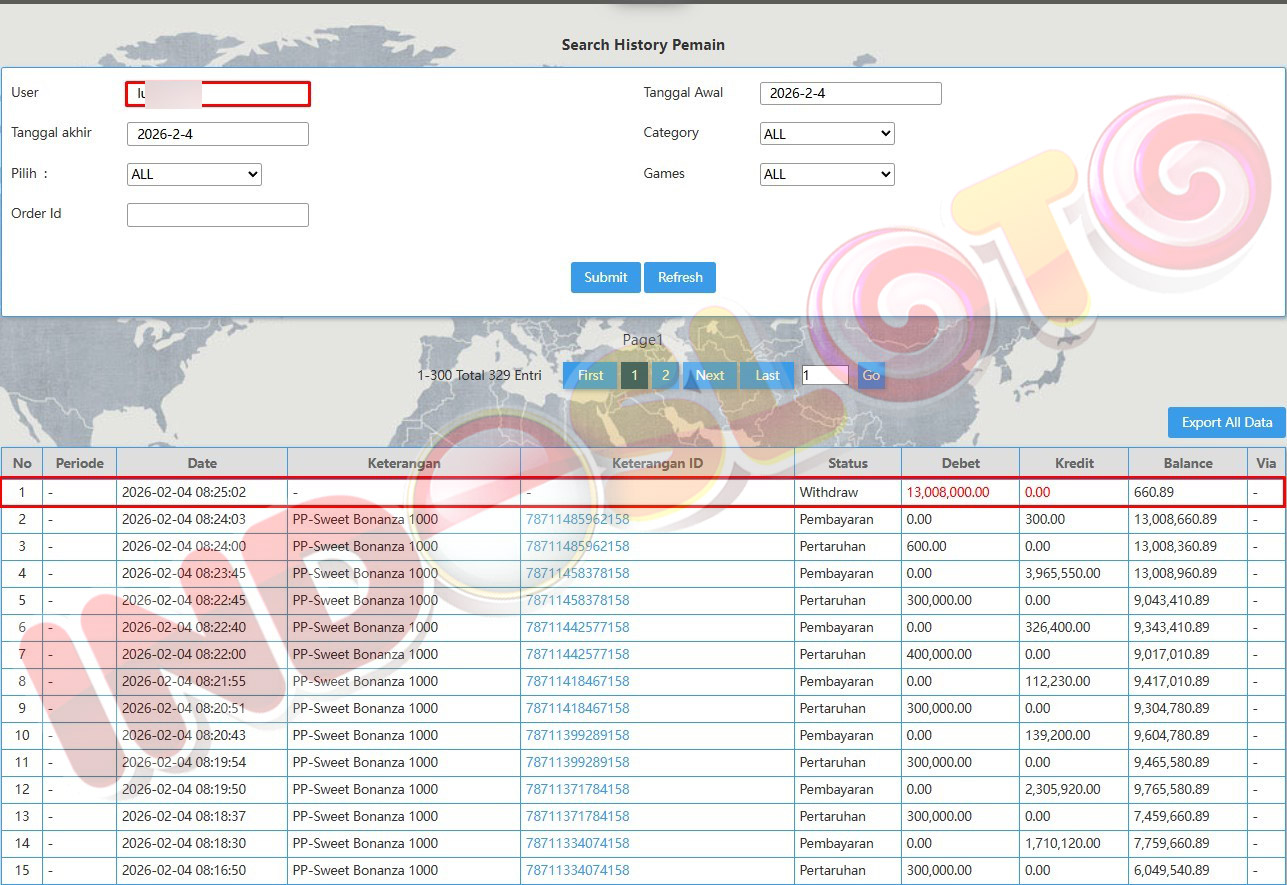The image size is (1287, 885).
Task: Select page 2 in pagination
Action: (664, 375)
